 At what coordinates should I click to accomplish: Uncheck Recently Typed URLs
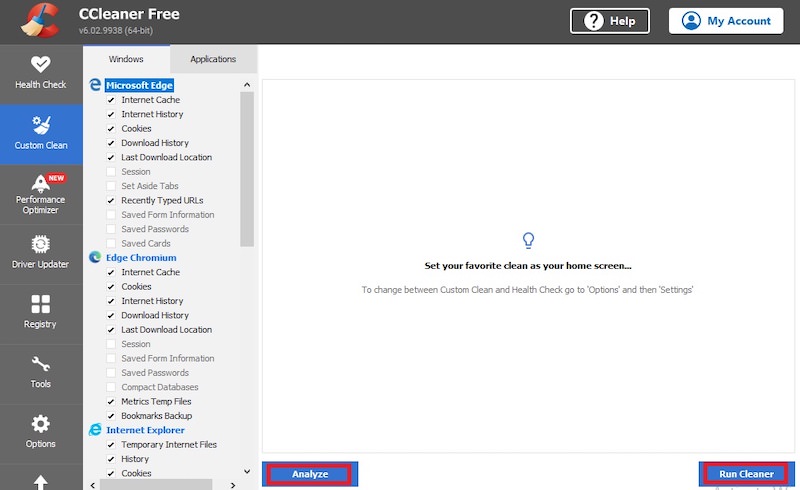coord(111,201)
